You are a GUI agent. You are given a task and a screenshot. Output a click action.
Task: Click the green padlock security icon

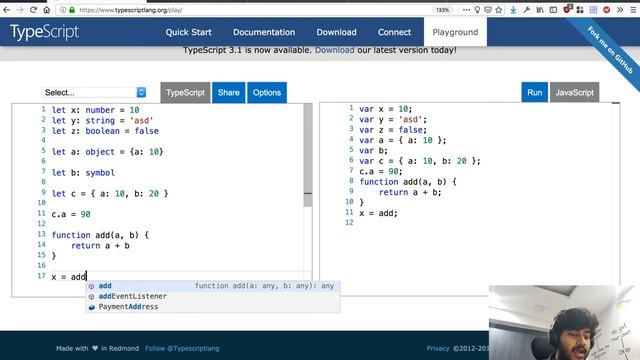(x=72, y=10)
